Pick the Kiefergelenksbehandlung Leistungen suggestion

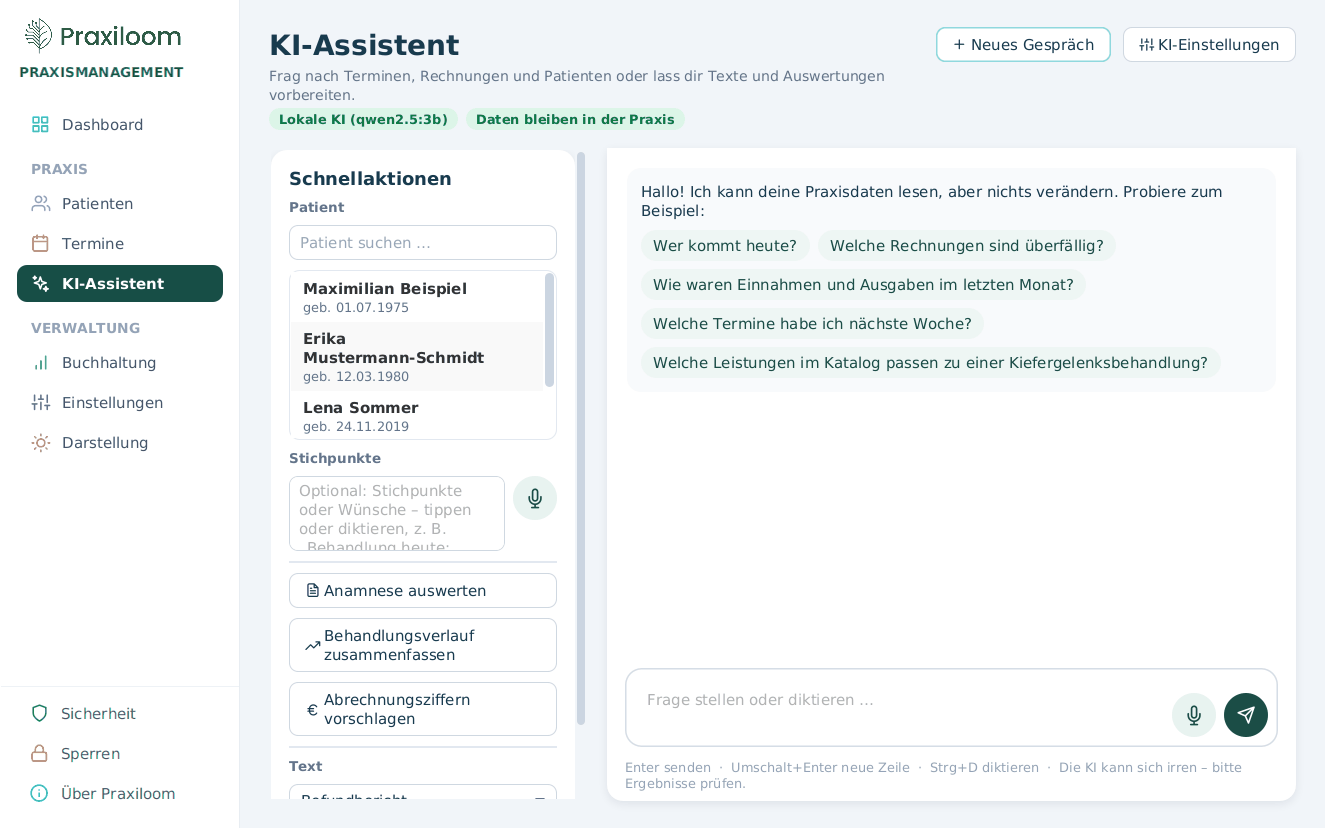[930, 362]
